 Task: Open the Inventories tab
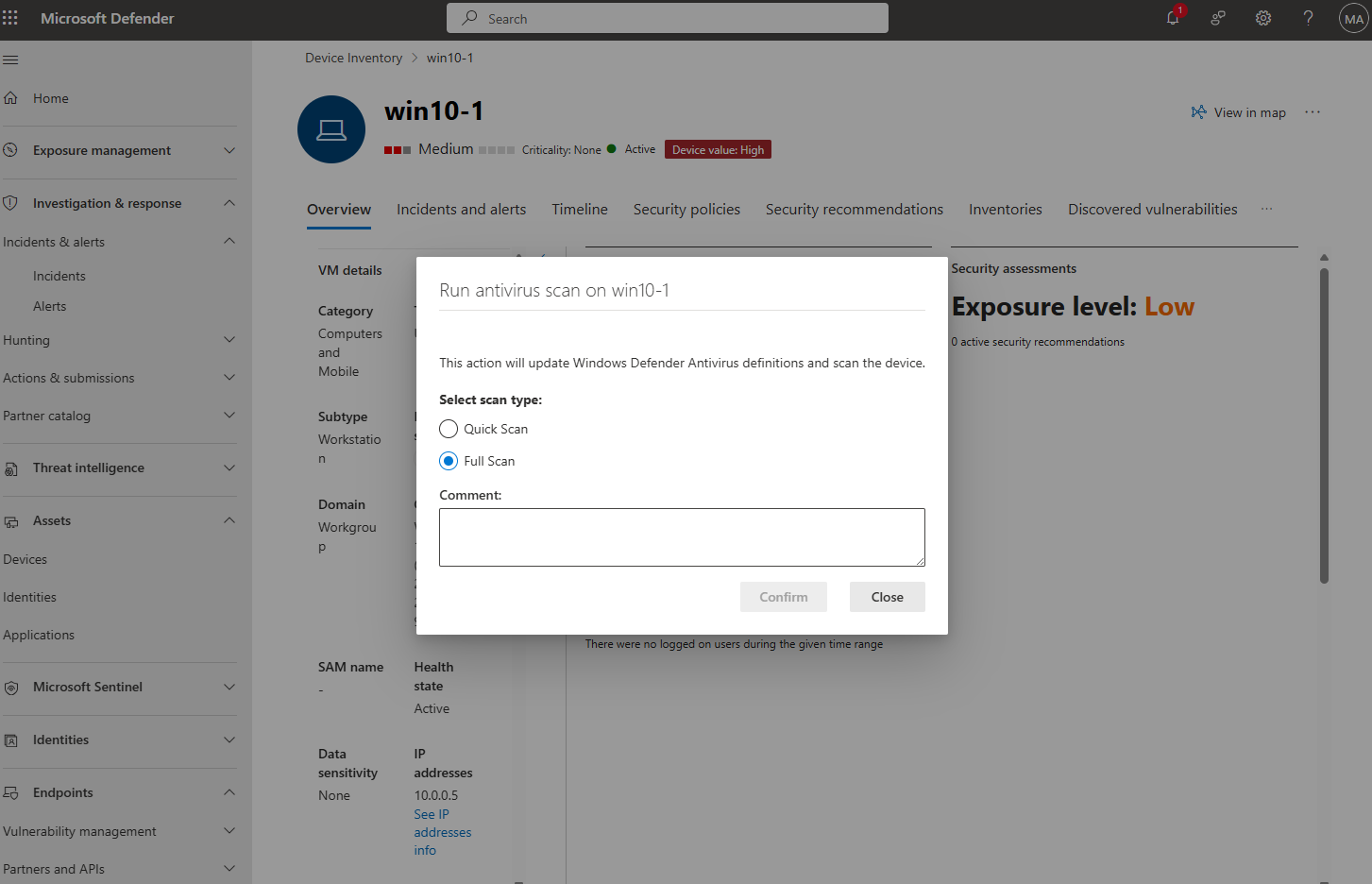point(1006,210)
